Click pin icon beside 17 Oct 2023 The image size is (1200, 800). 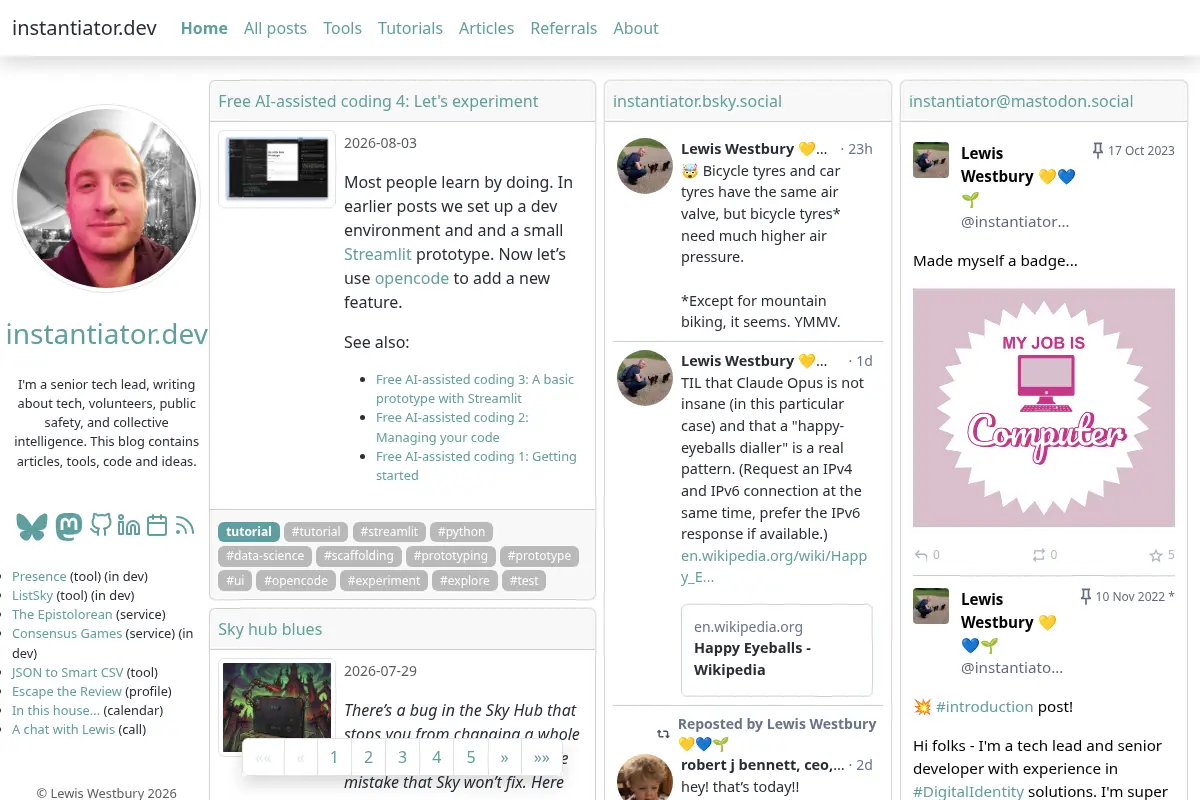point(1097,151)
